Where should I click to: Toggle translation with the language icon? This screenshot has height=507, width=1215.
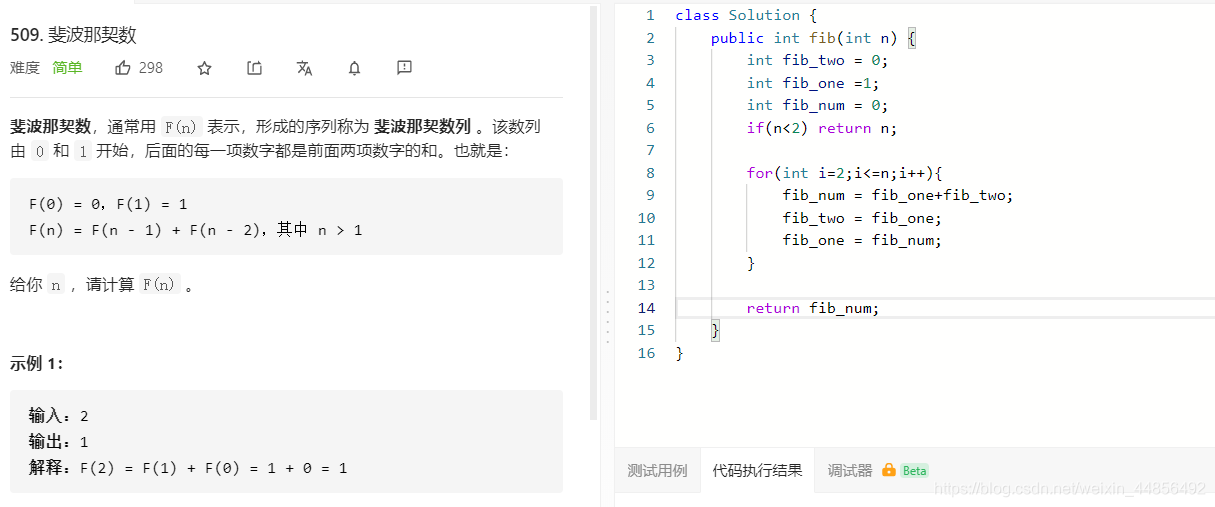pos(305,68)
